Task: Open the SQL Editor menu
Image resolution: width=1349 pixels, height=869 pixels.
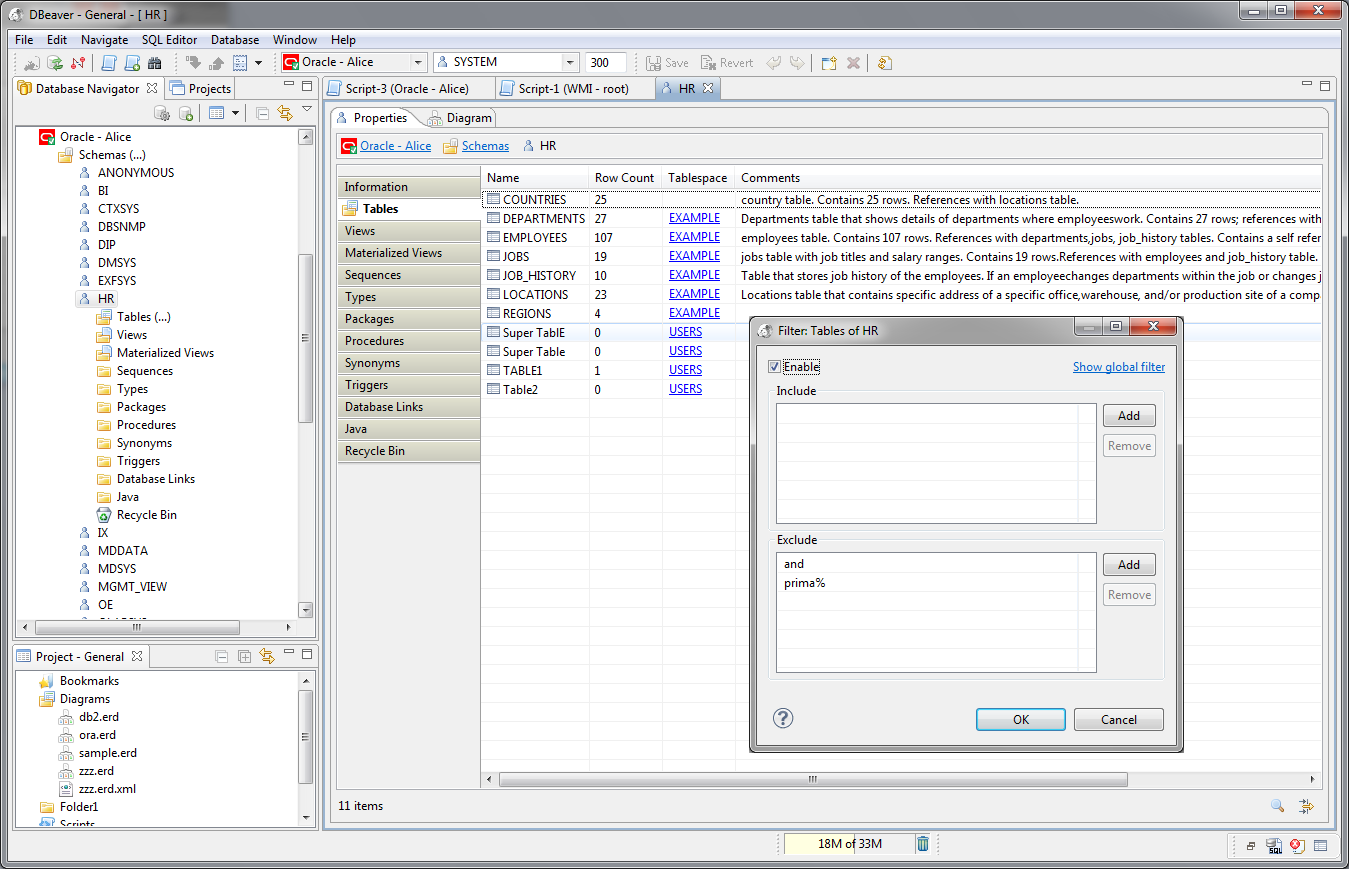Action: (x=169, y=40)
